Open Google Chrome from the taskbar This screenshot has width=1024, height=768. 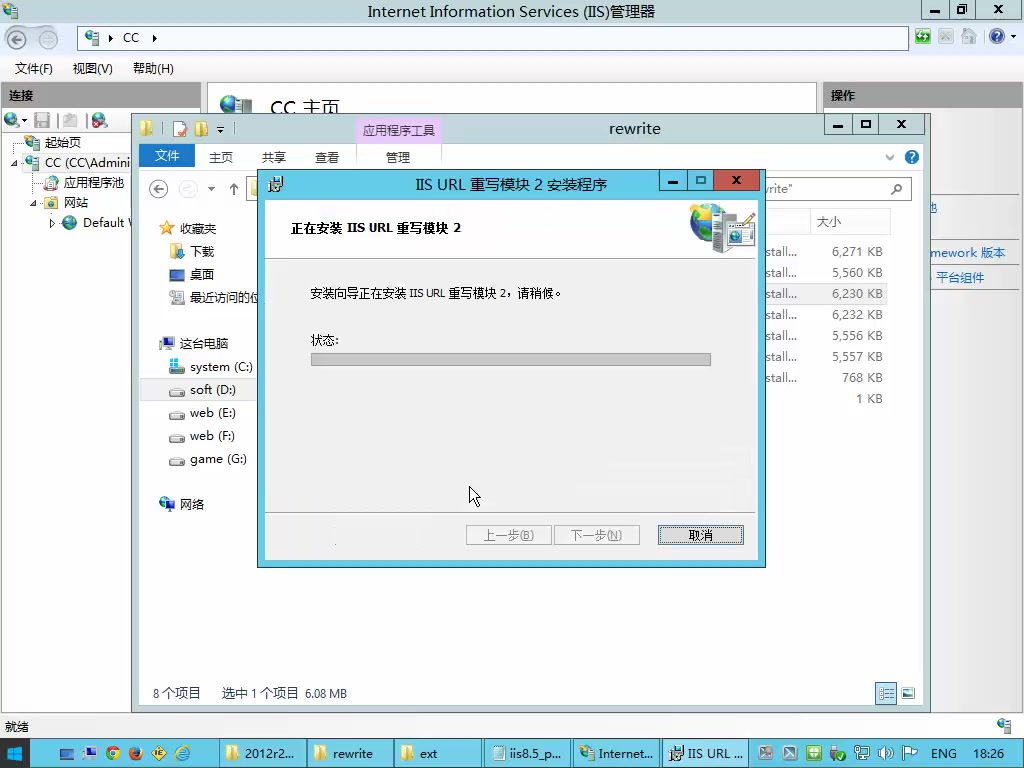[113, 754]
